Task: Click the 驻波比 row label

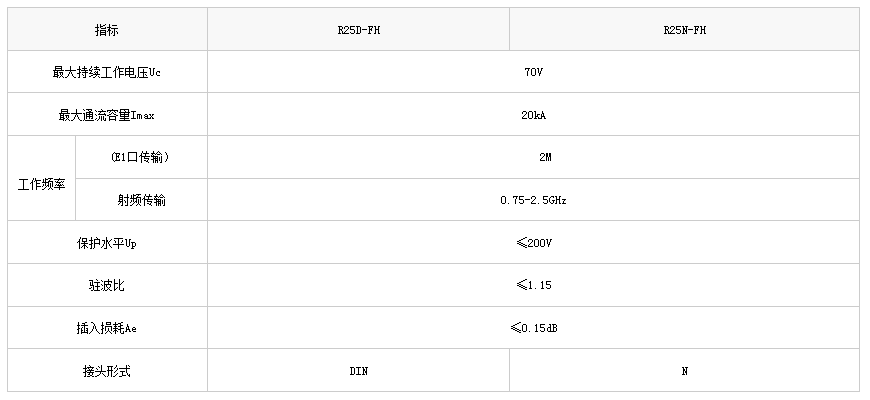Action: [106, 285]
